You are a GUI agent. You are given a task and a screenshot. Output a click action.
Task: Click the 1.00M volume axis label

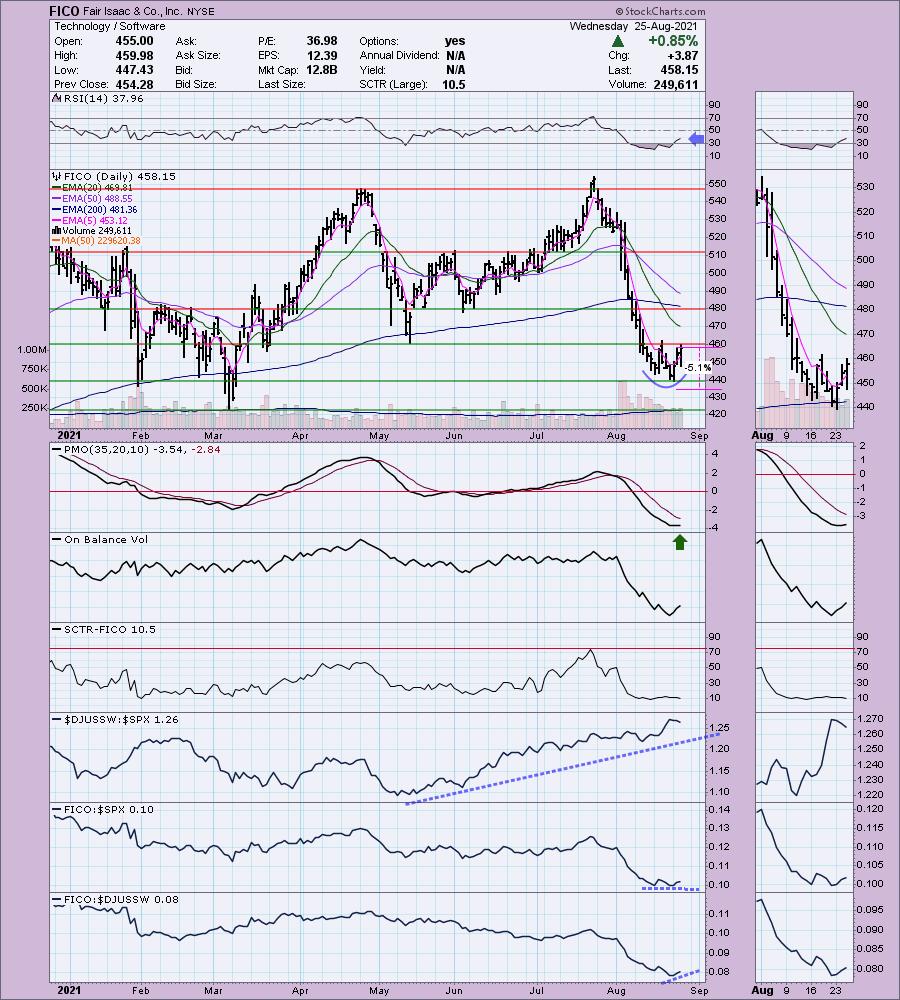[x=33, y=349]
